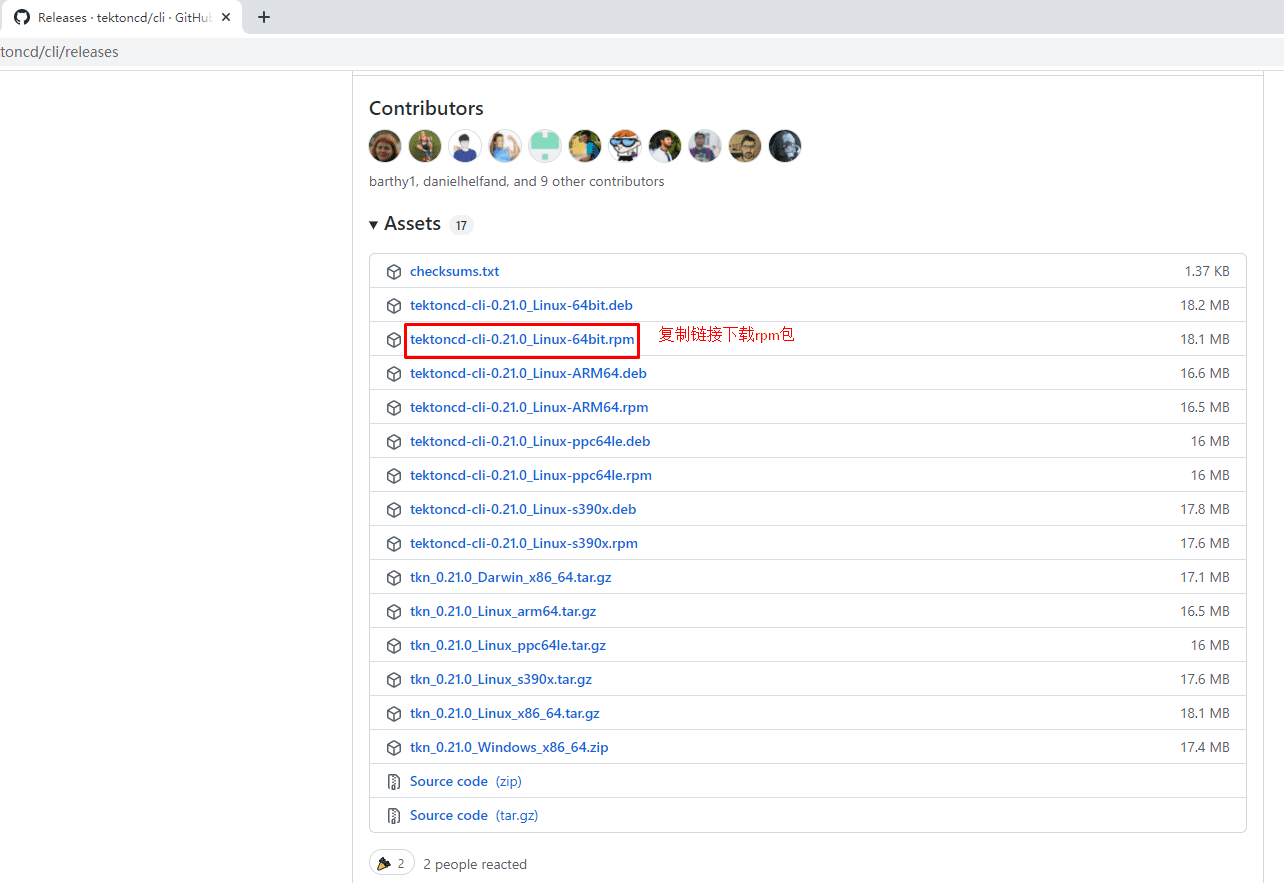1284x883 pixels.
Task: Collapse the Assets section
Action: (x=405, y=224)
